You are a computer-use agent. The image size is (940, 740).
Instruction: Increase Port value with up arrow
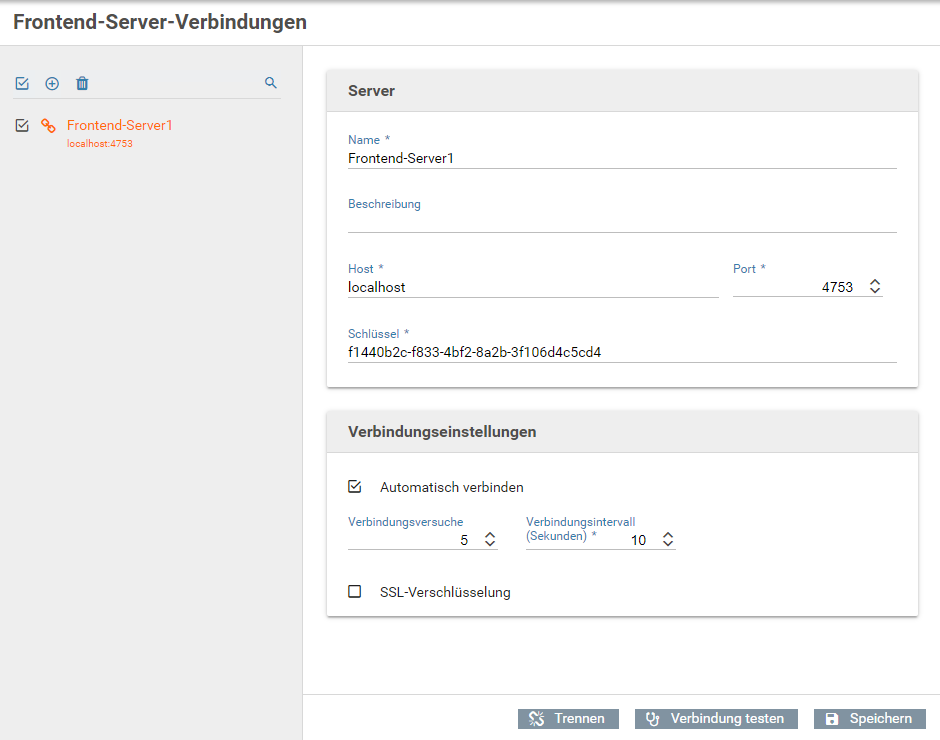[875, 282]
